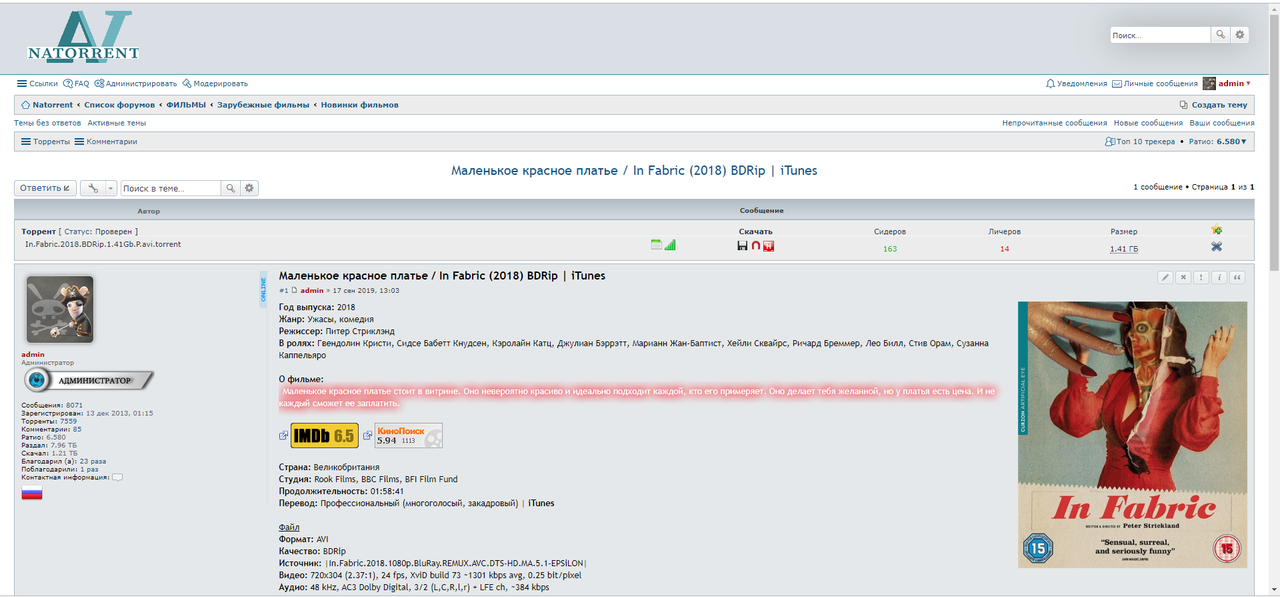
Task: Go to Зарубежные фильмы breadcrumb
Action: click(263, 105)
